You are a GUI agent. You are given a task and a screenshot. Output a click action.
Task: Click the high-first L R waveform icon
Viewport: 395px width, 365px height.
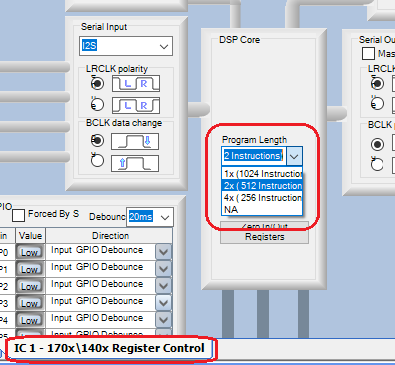[x=136, y=105]
